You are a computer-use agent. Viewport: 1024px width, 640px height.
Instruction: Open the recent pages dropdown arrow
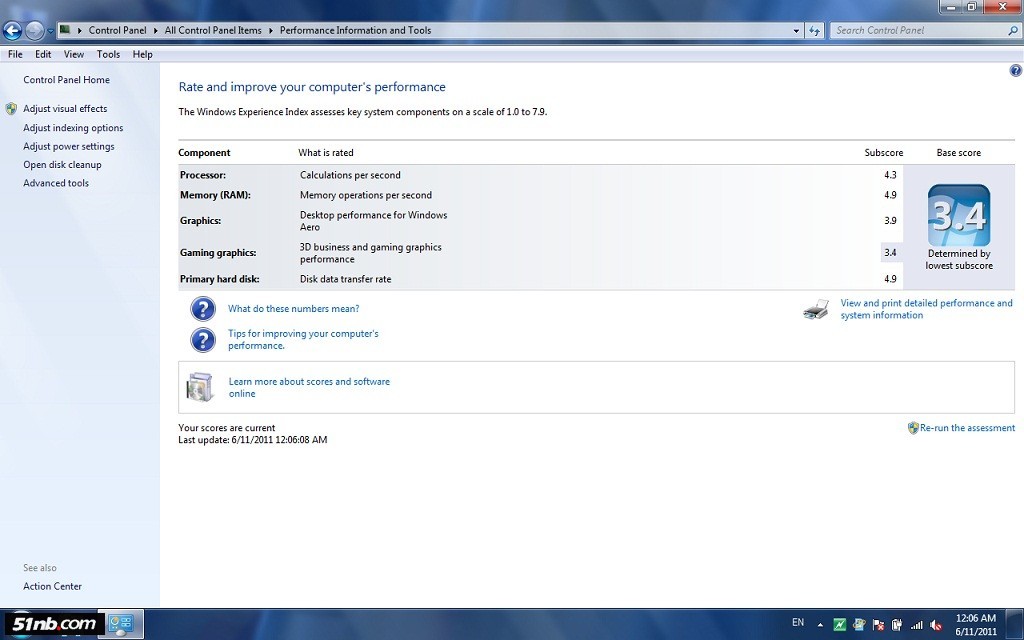51,31
